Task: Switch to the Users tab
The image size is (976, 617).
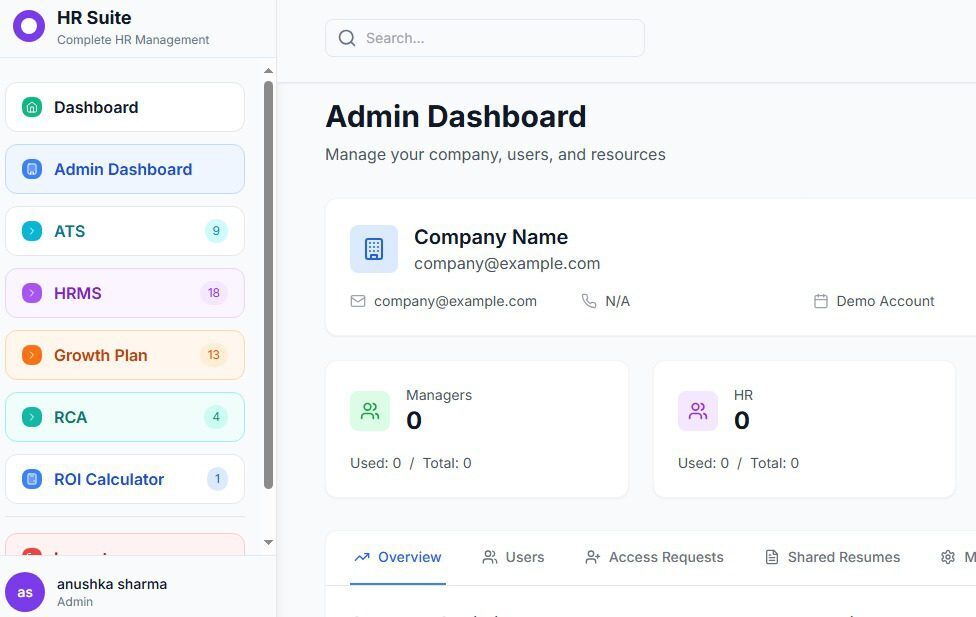Action: pos(513,557)
